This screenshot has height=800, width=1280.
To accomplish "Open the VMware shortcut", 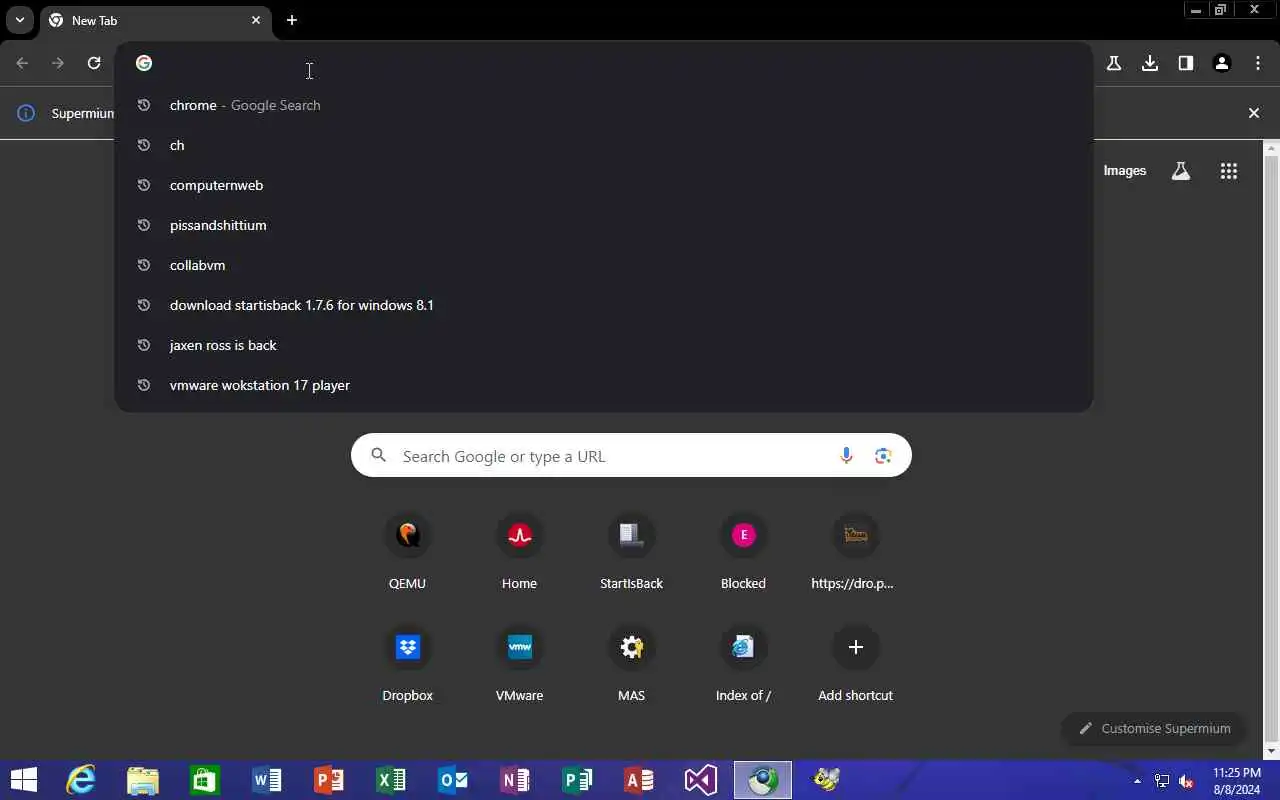I will 519,664.
